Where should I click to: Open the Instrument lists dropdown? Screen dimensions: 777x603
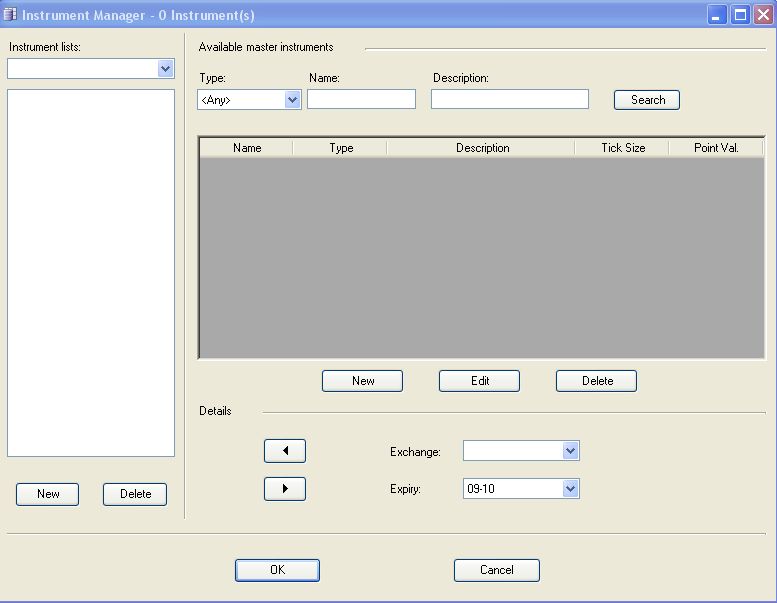pos(166,69)
